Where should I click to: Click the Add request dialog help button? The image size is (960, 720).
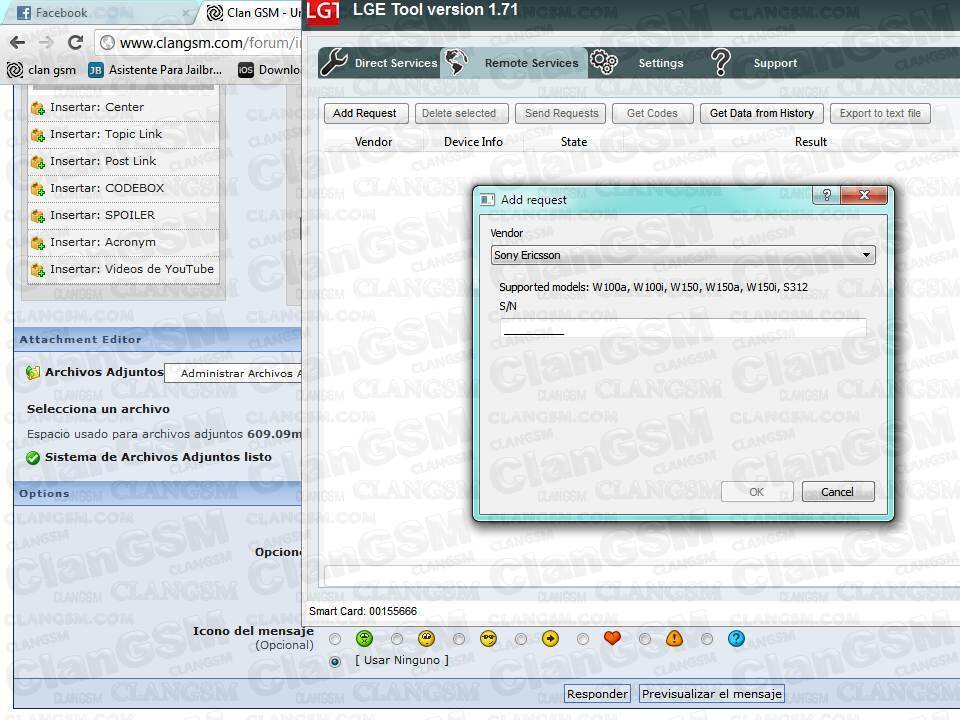827,195
